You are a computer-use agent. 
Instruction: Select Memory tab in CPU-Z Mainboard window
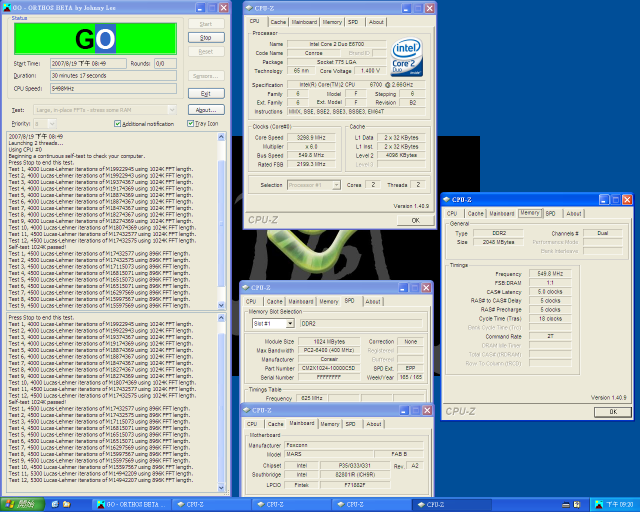click(330, 424)
